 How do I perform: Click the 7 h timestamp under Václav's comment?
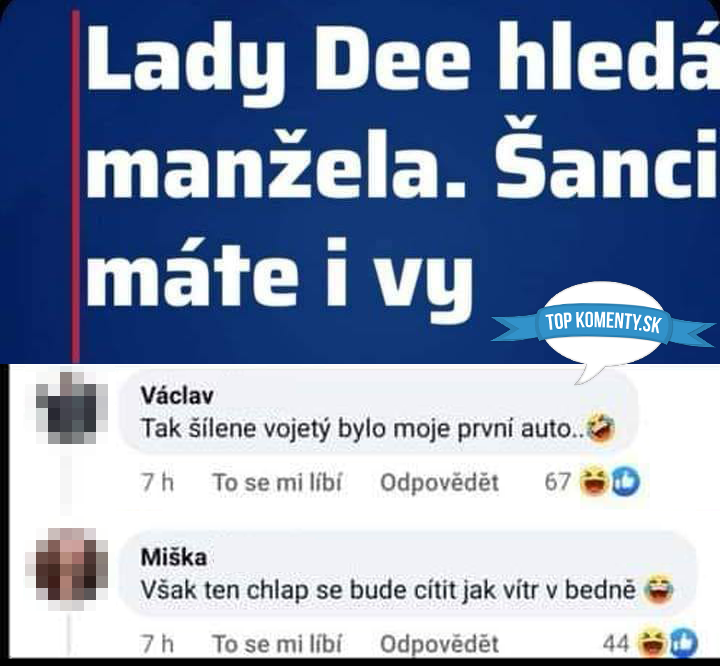click(x=158, y=483)
